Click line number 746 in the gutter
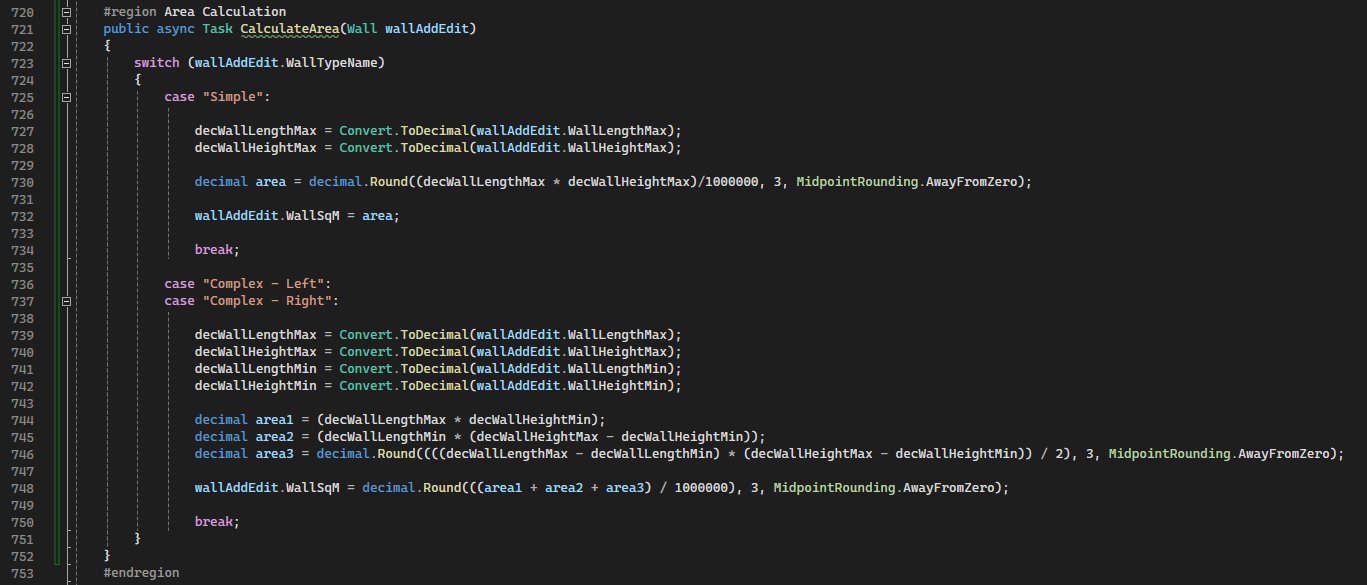 pyautogui.click(x=21, y=454)
